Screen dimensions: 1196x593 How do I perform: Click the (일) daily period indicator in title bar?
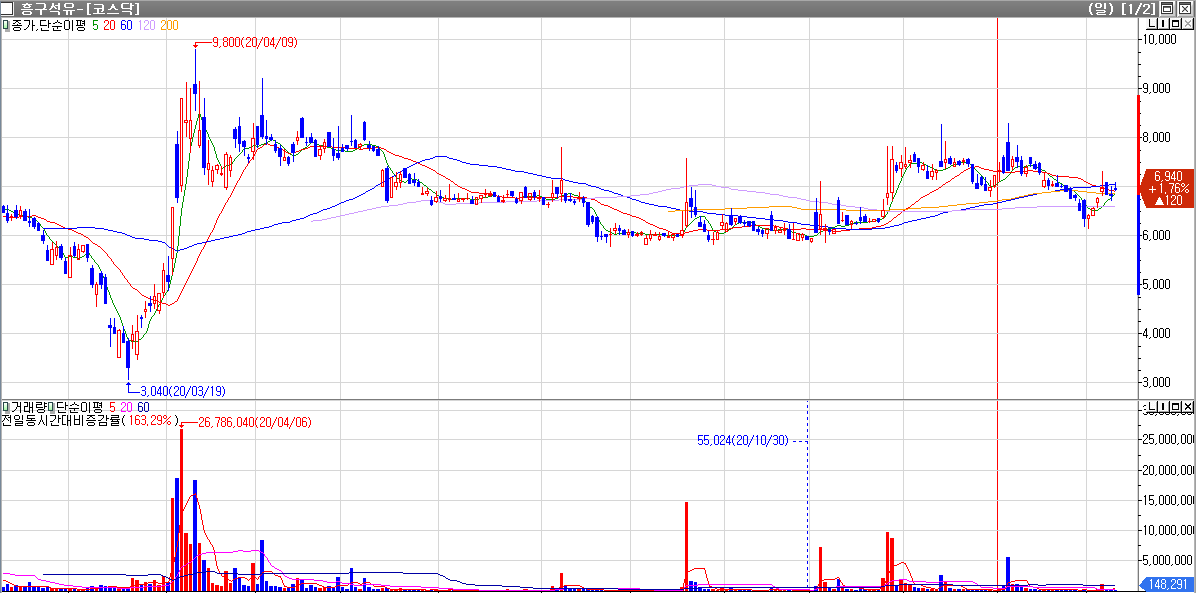pyautogui.click(x=1101, y=9)
